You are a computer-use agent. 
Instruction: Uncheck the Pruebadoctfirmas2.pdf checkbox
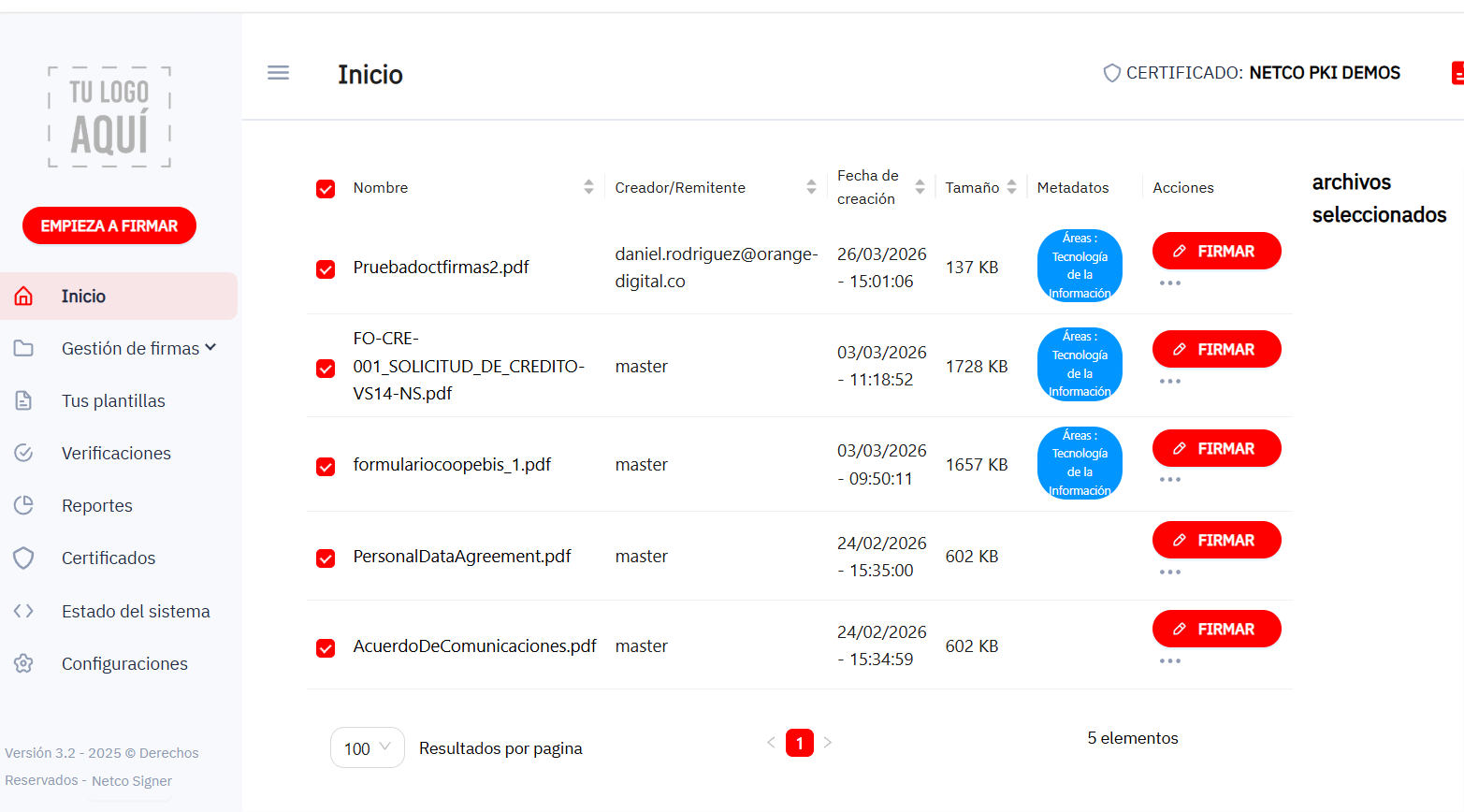click(x=326, y=269)
